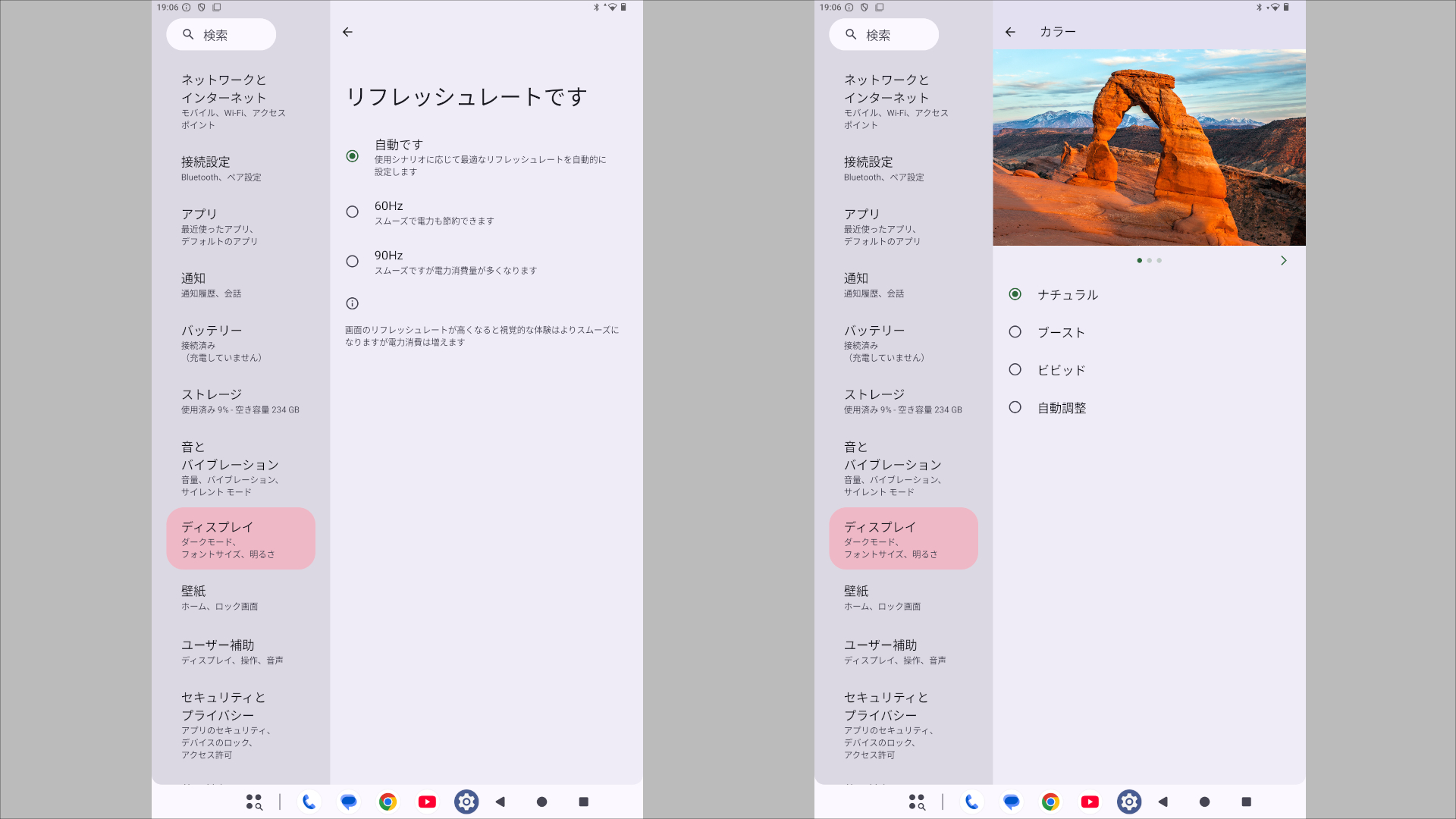This screenshot has width=1456, height=819.
Task: Launch Chrome from the taskbar
Action: [388, 802]
